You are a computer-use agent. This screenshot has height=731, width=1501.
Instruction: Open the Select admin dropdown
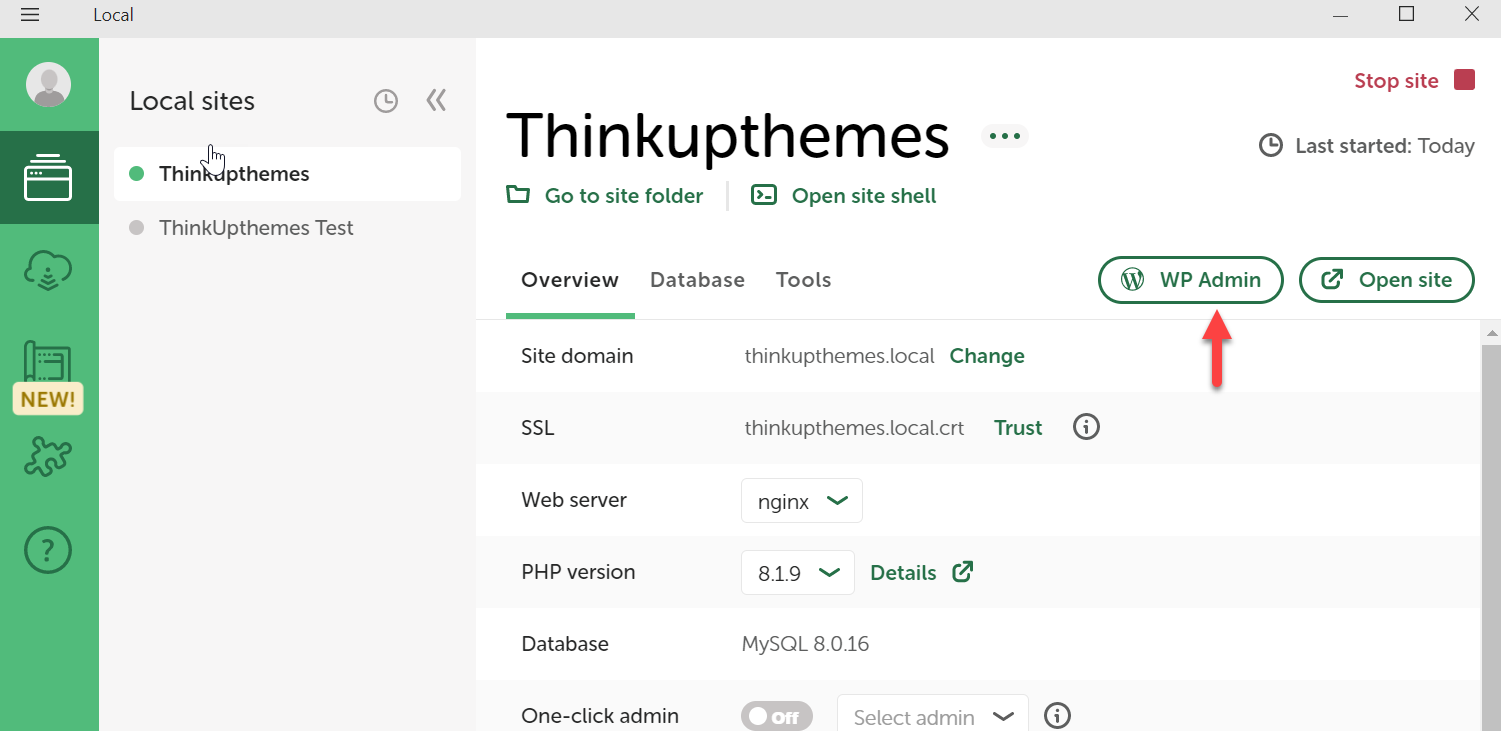(x=932, y=714)
